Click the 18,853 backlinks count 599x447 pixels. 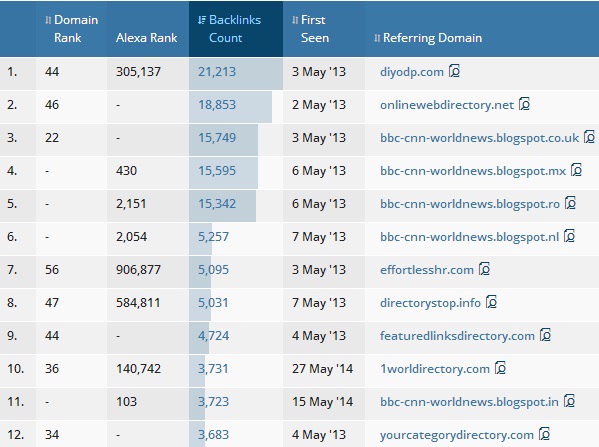[x=217, y=105]
